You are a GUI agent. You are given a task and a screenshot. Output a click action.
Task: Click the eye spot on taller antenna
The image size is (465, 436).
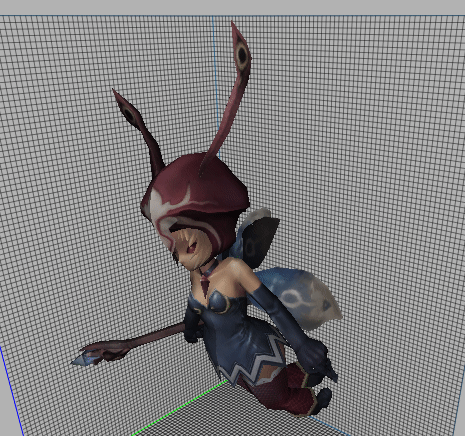242,54
